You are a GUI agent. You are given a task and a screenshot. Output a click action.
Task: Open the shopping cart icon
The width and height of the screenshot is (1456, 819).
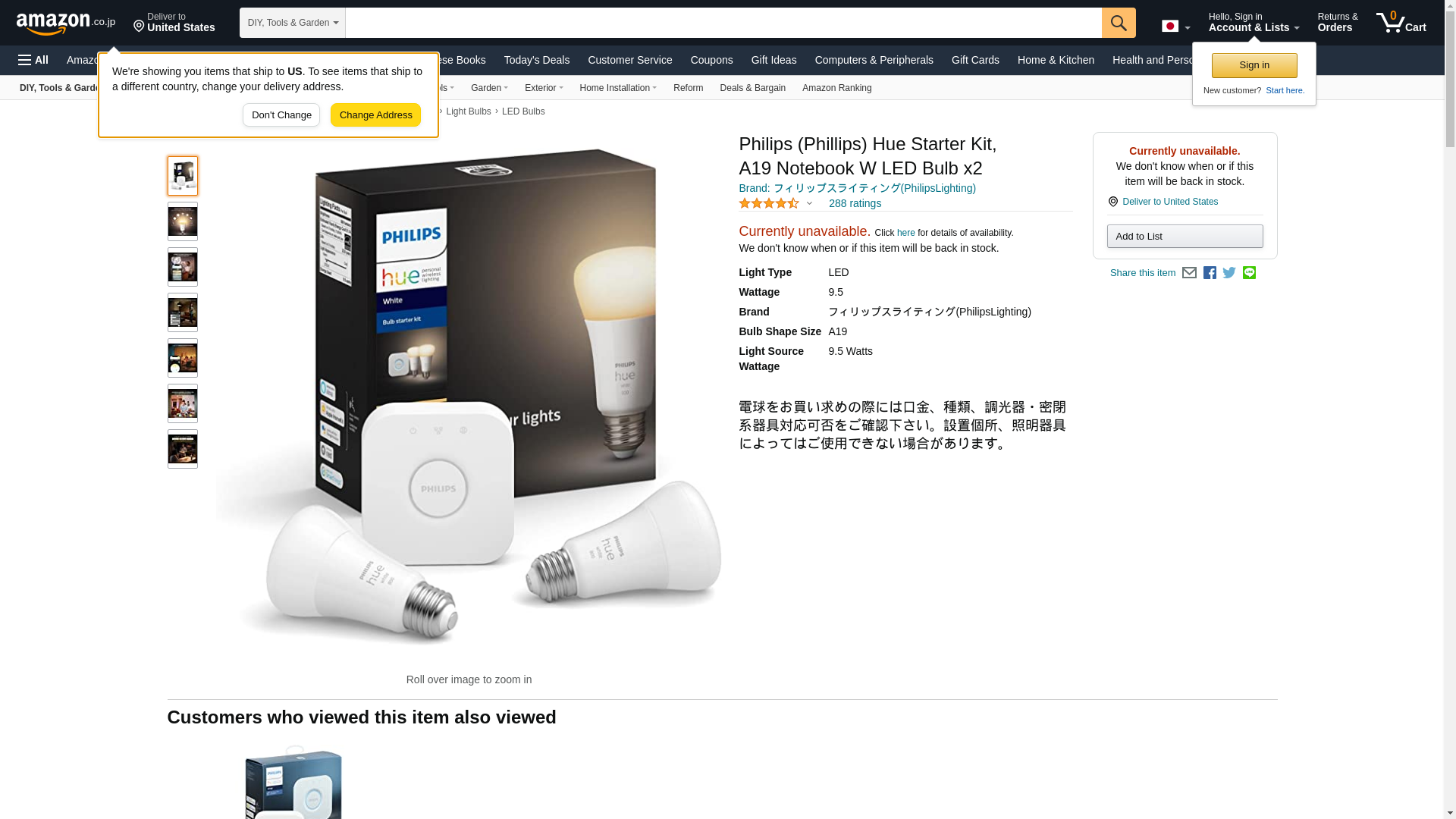tap(1401, 22)
